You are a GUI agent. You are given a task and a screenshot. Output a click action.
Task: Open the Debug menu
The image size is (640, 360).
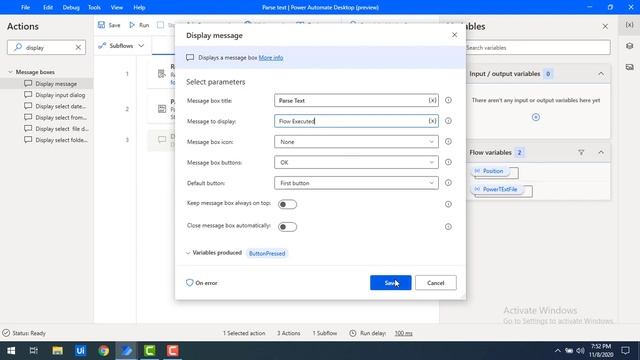tap(71, 7)
